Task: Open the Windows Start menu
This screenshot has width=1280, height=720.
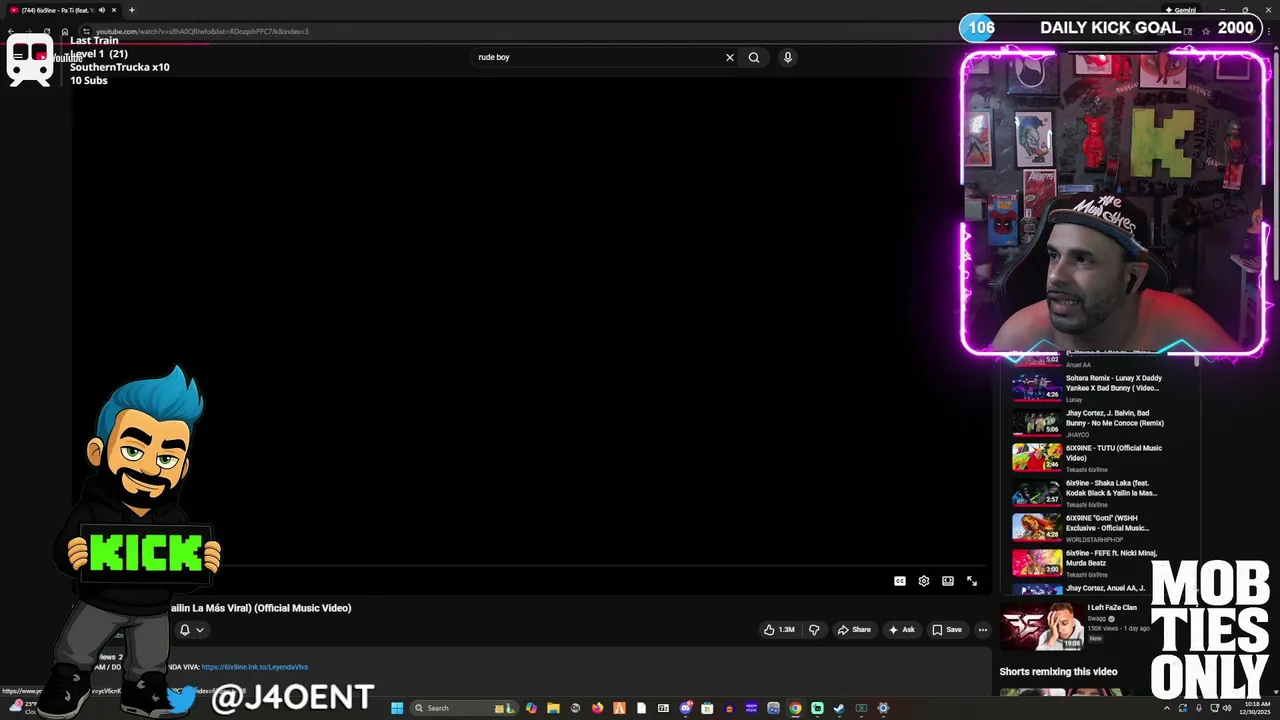Action: tap(397, 708)
